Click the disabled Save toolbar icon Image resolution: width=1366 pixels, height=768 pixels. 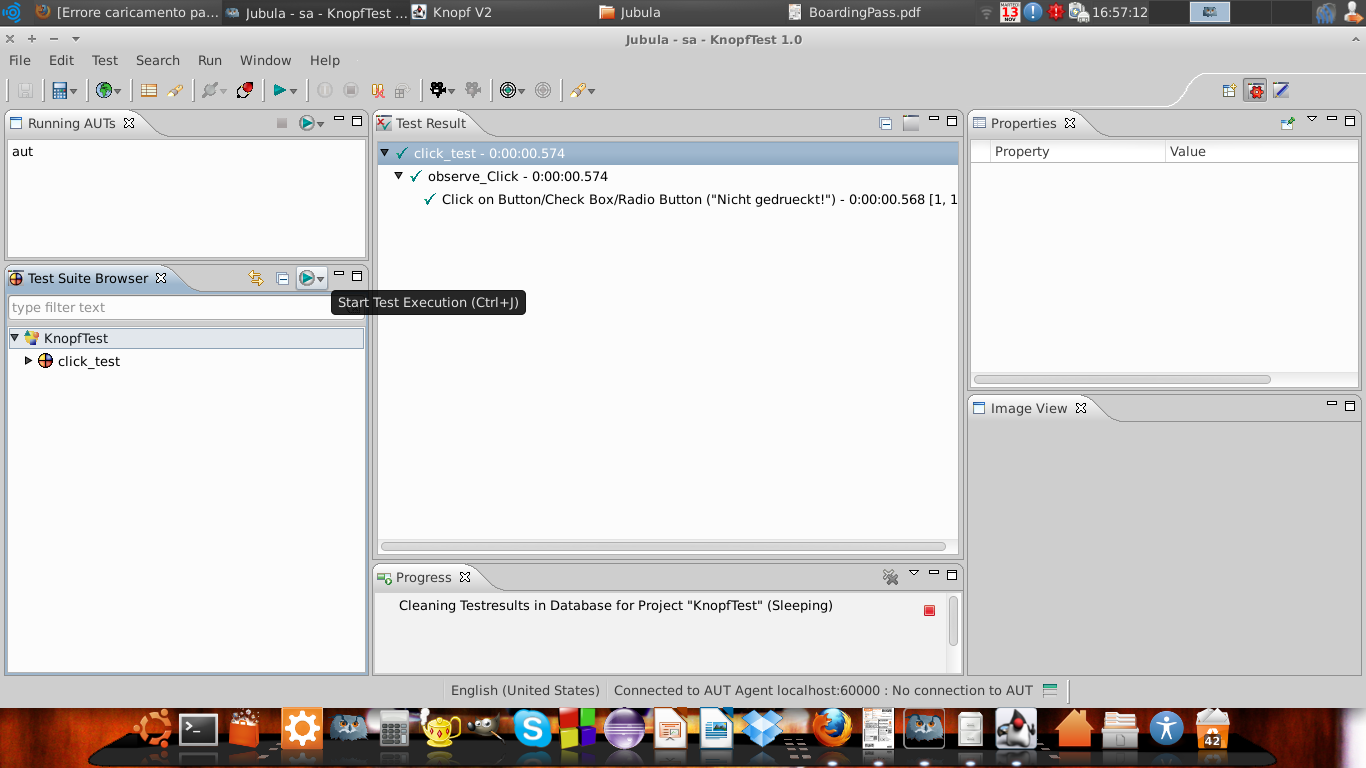[26, 90]
